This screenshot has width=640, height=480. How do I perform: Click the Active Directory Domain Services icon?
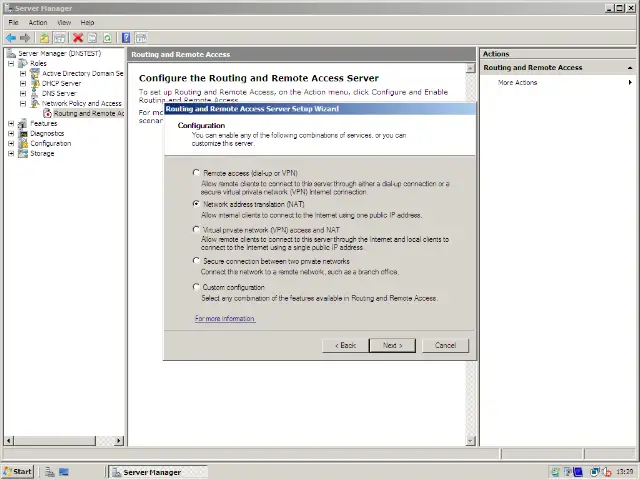[36, 73]
